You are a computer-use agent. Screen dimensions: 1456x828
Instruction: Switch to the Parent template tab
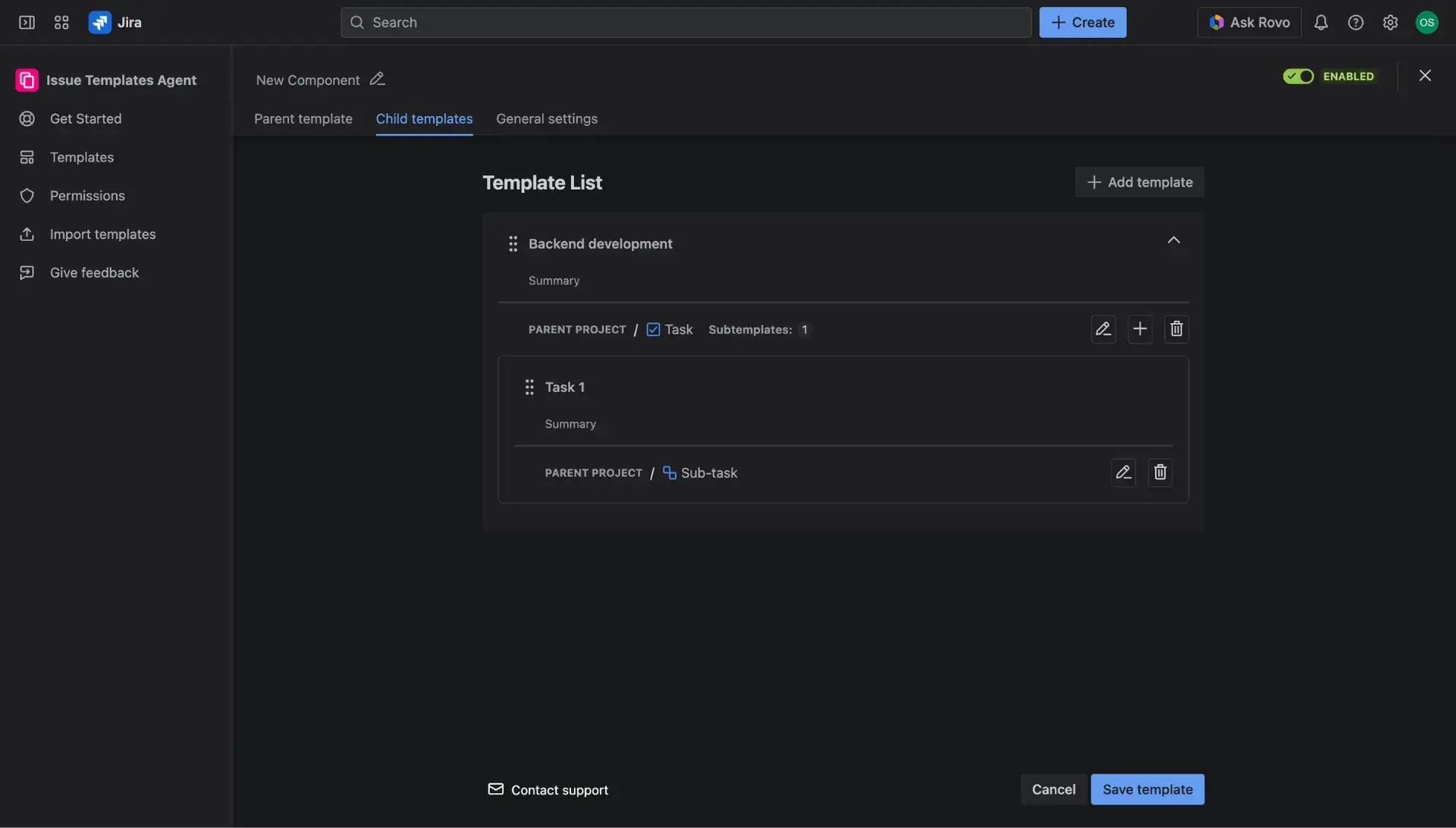pos(303,119)
